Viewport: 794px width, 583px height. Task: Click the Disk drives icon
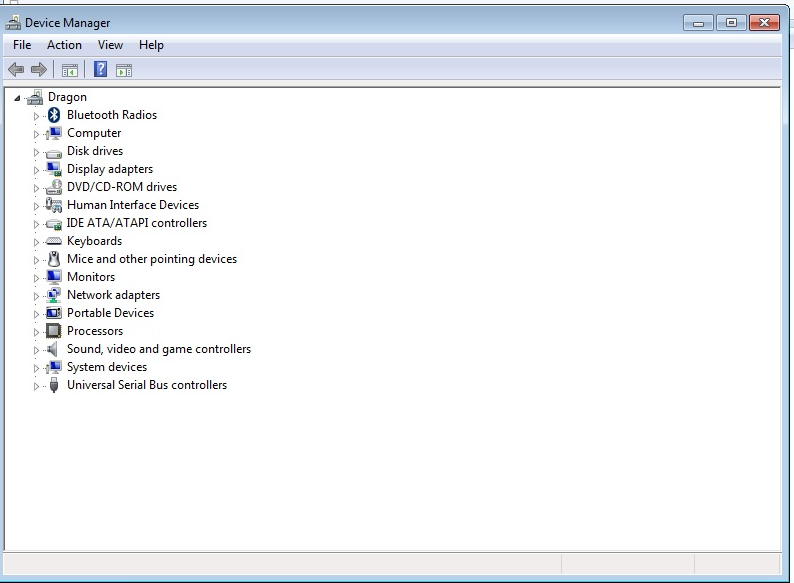point(54,152)
